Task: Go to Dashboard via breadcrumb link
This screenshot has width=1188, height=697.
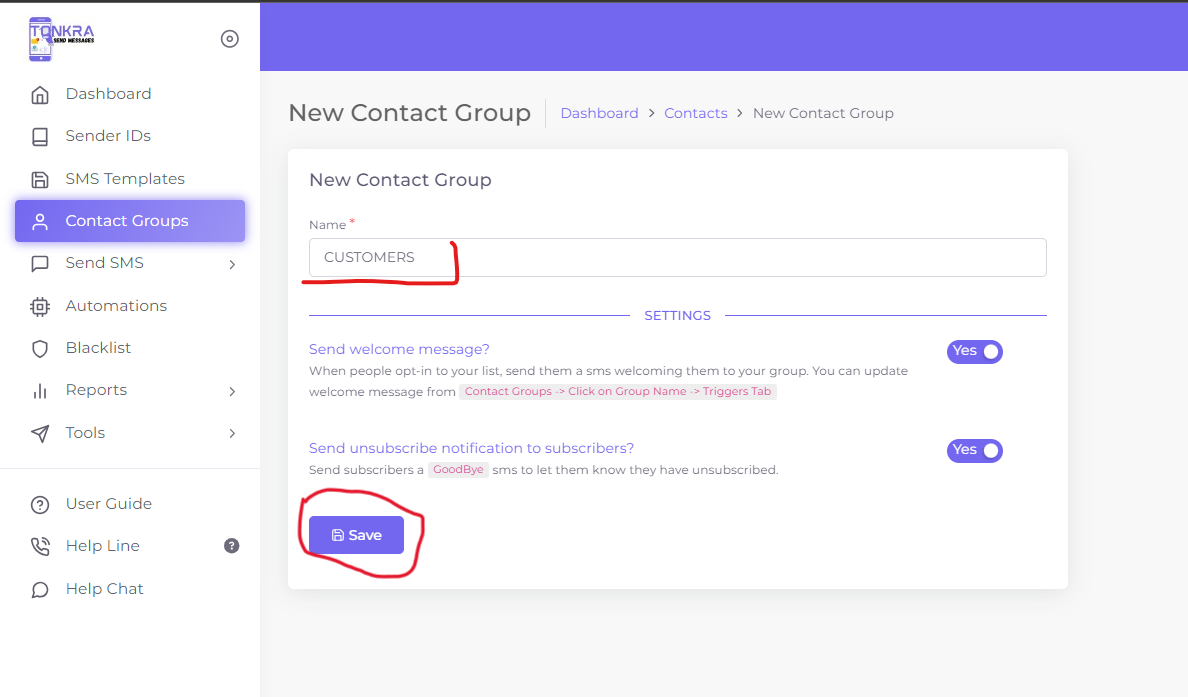Action: [599, 113]
